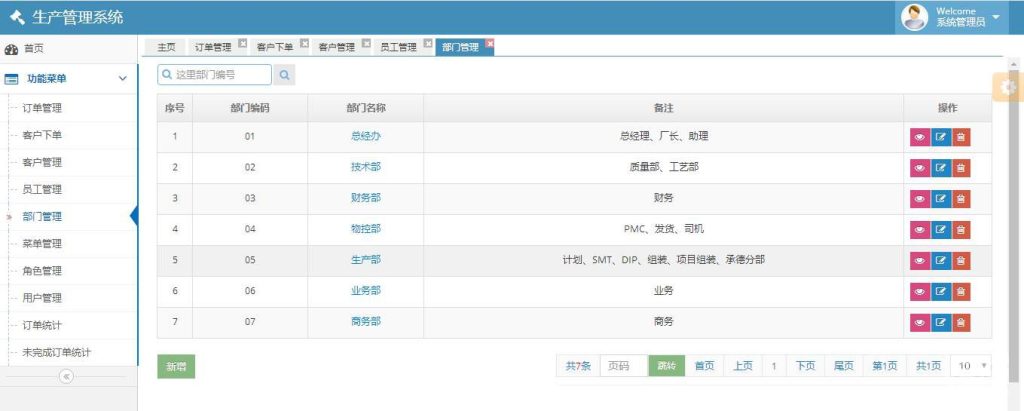This screenshot has height=411, width=1024.
Task: Delete the 财务部 department row
Action: [x=961, y=199]
